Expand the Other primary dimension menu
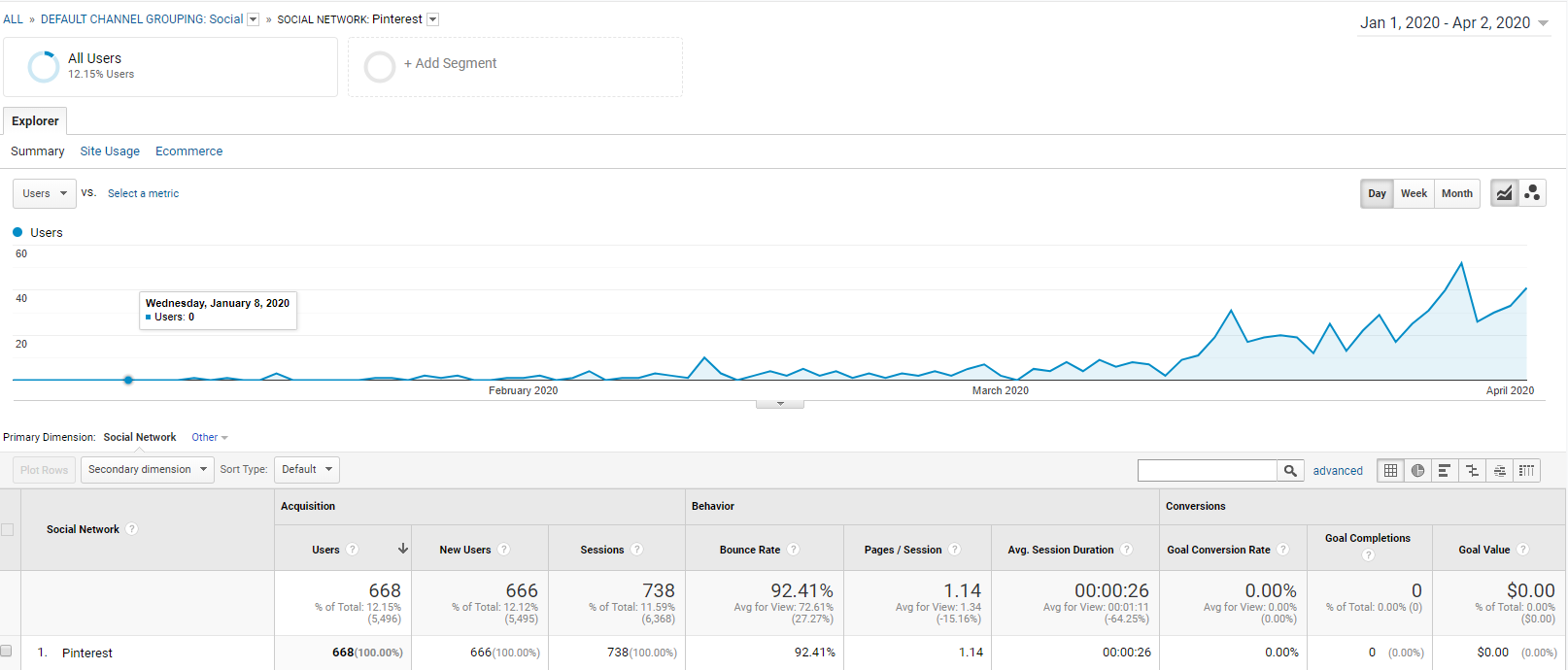1568x670 pixels. tap(210, 437)
